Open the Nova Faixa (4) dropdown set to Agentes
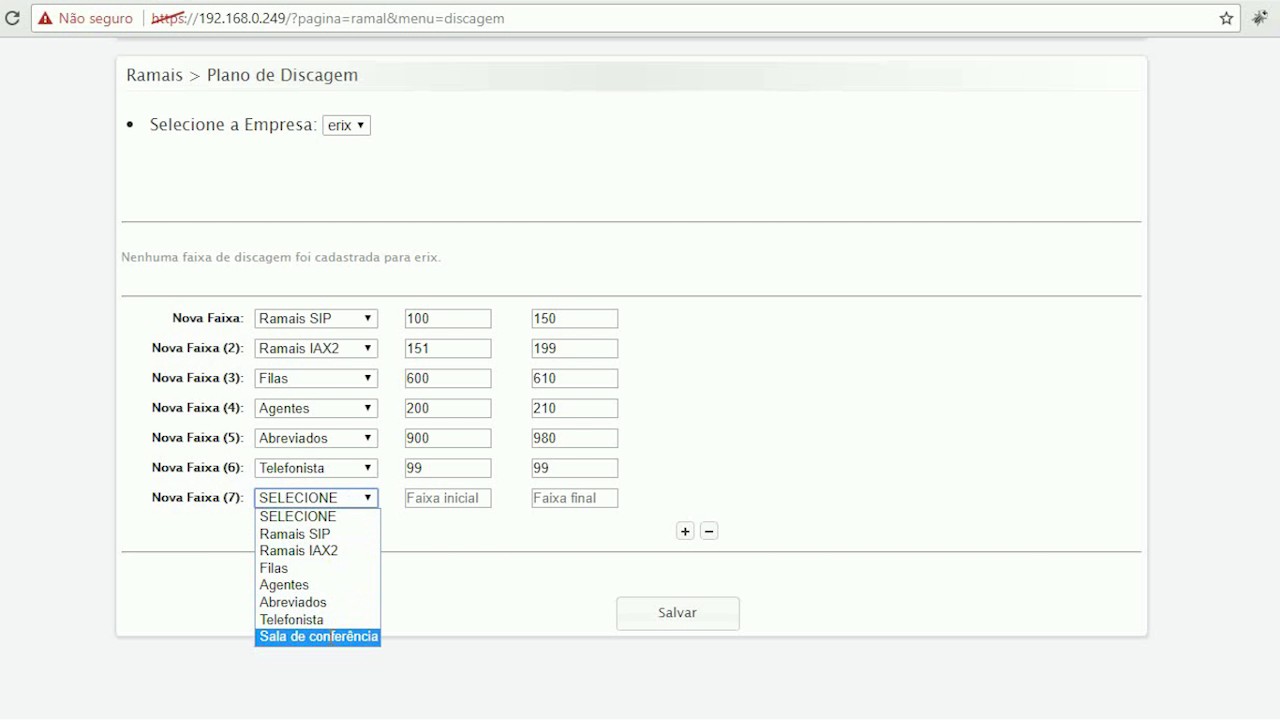Viewport: 1280px width, 720px height. pos(316,408)
